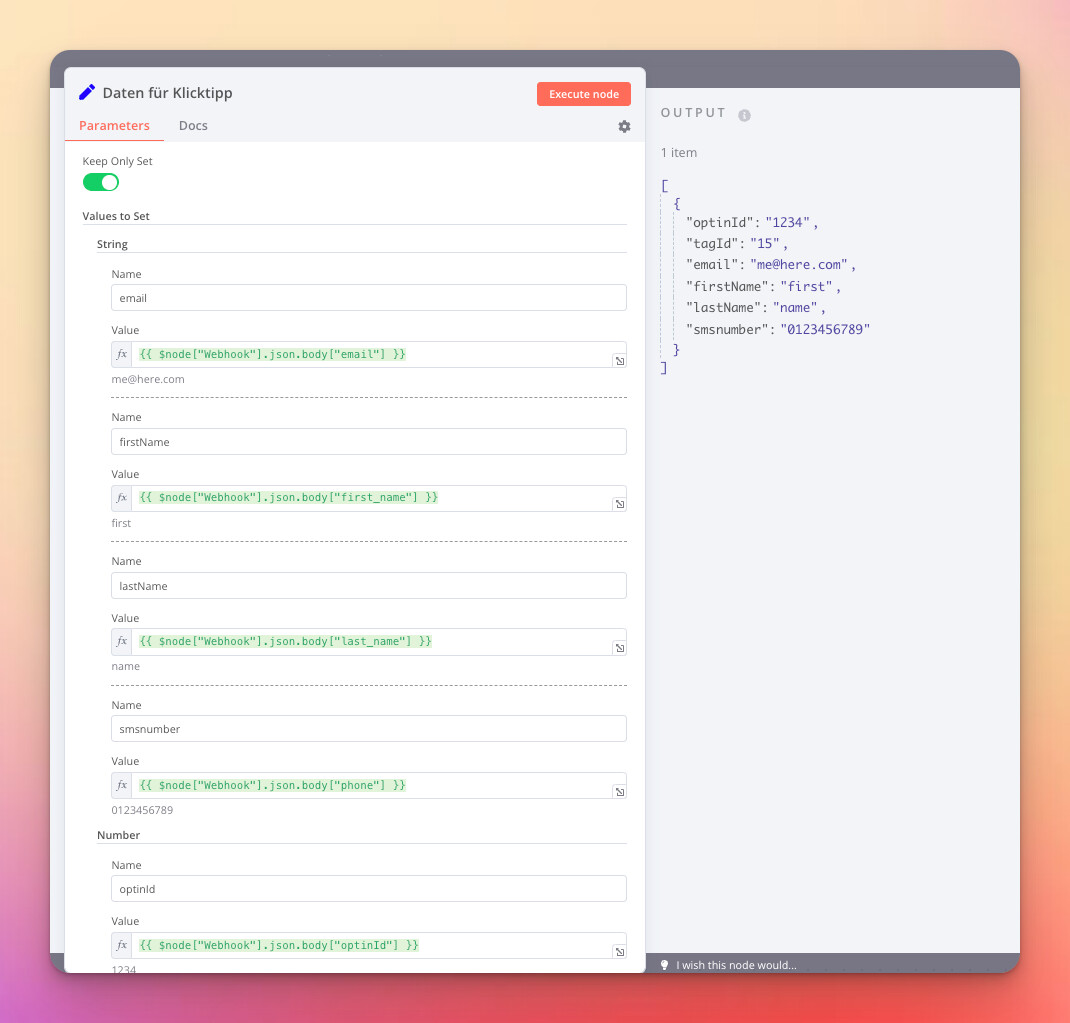Click fx icon of phone expression
Image resolution: width=1070 pixels, height=1023 pixels.
click(x=121, y=786)
